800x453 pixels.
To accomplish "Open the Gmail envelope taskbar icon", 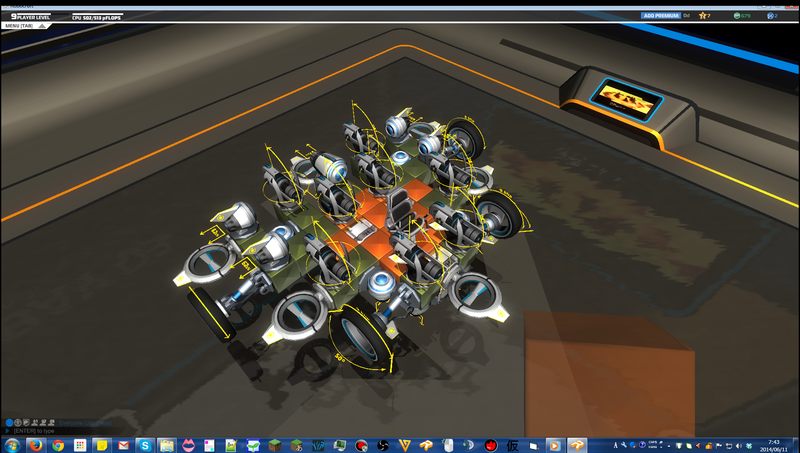I will [123, 445].
